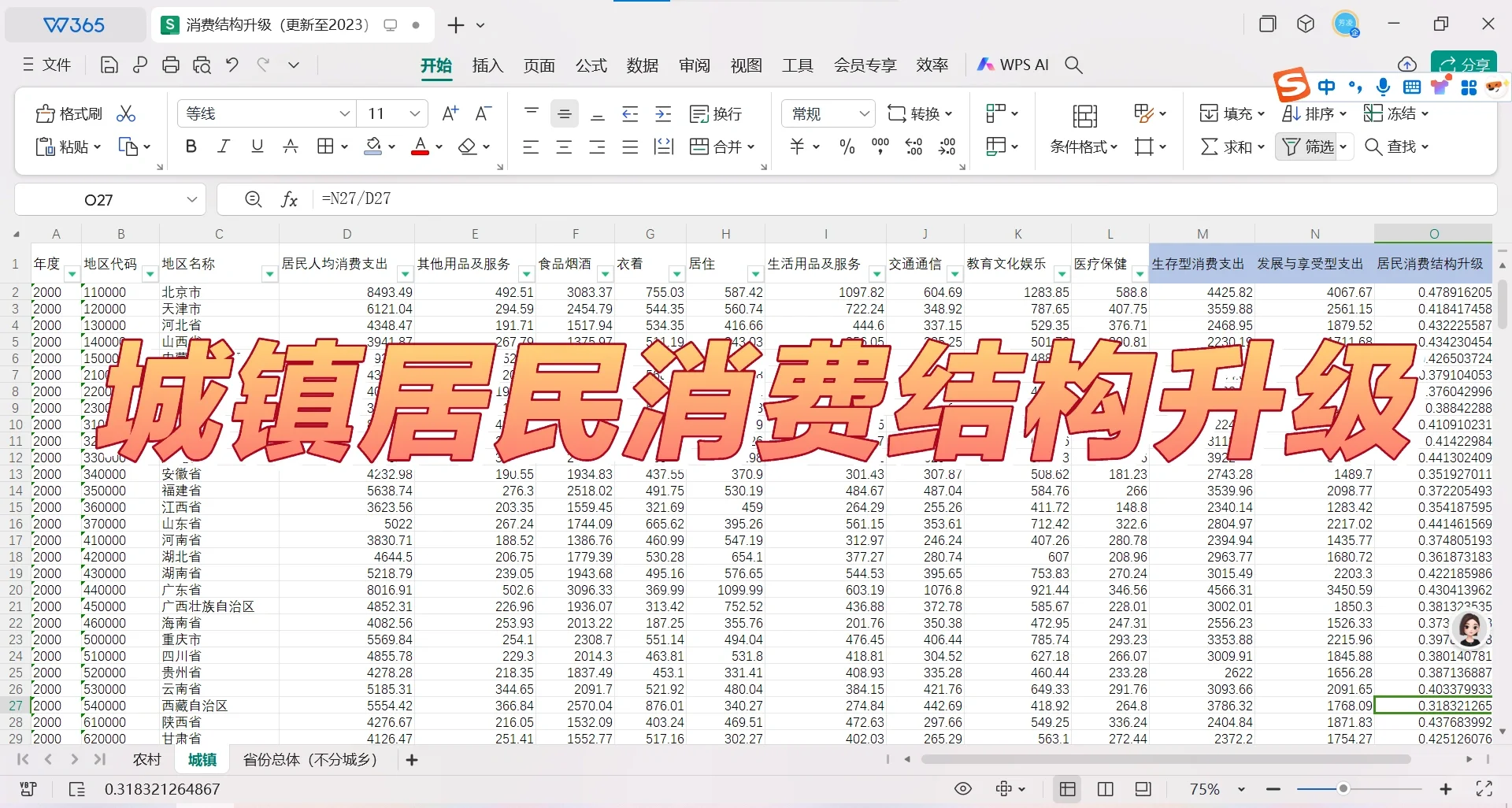Switch to the 公式 ribbon tab
Viewport: 1512px width, 808px height.
pos(591,65)
